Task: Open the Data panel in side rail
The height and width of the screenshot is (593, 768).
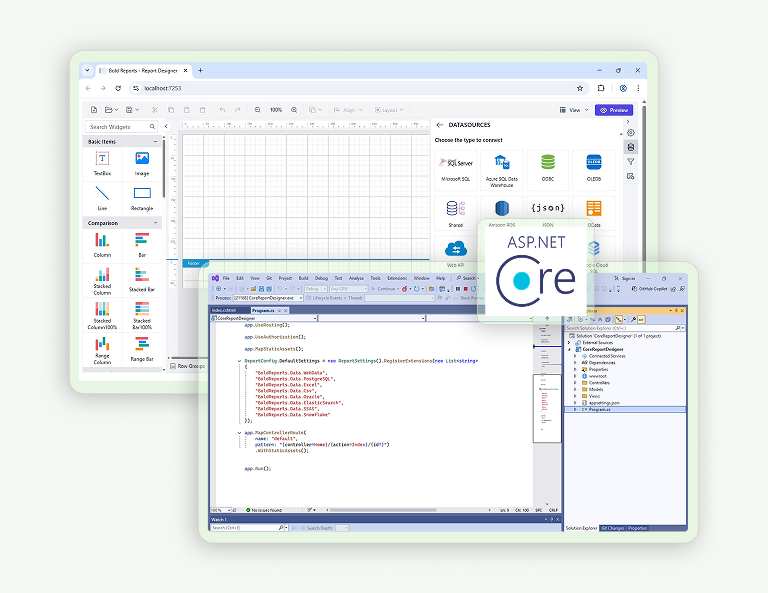Action: click(631, 147)
